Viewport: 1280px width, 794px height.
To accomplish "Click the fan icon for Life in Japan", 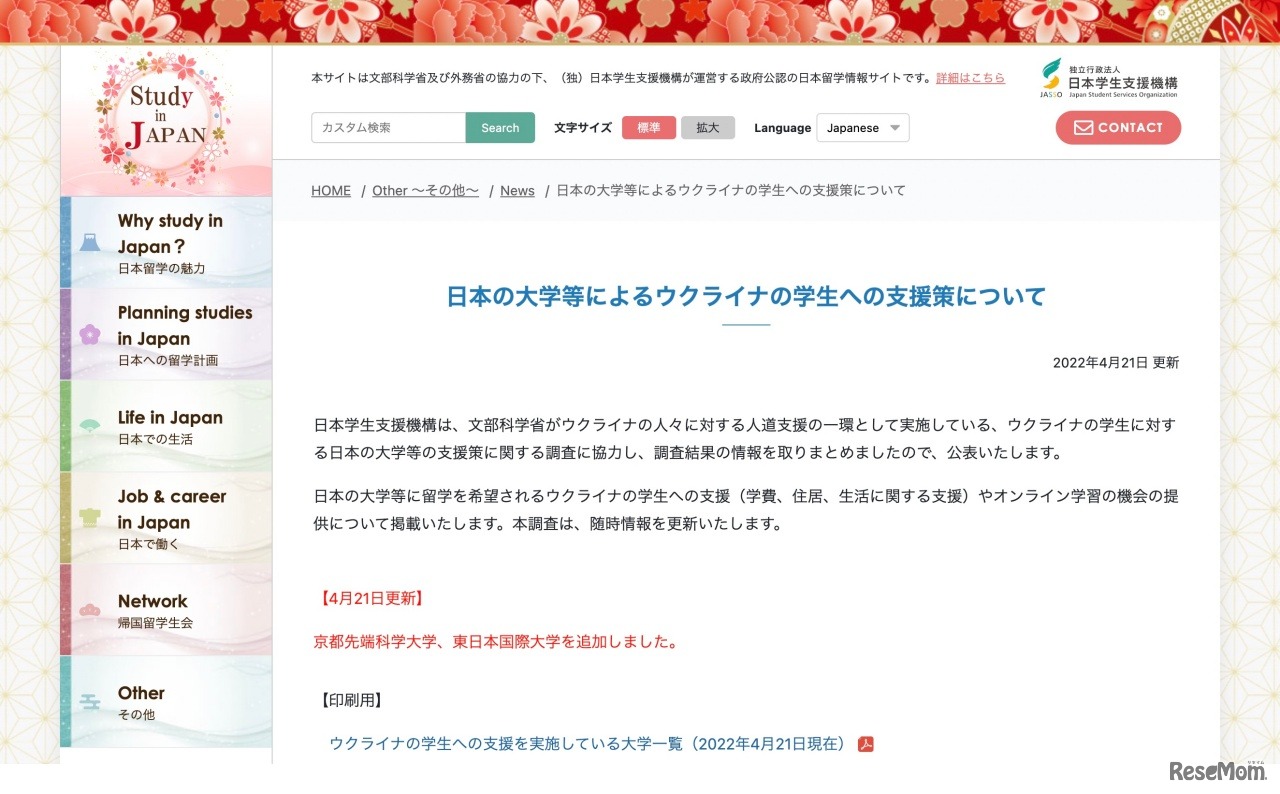I will pyautogui.click(x=90, y=424).
